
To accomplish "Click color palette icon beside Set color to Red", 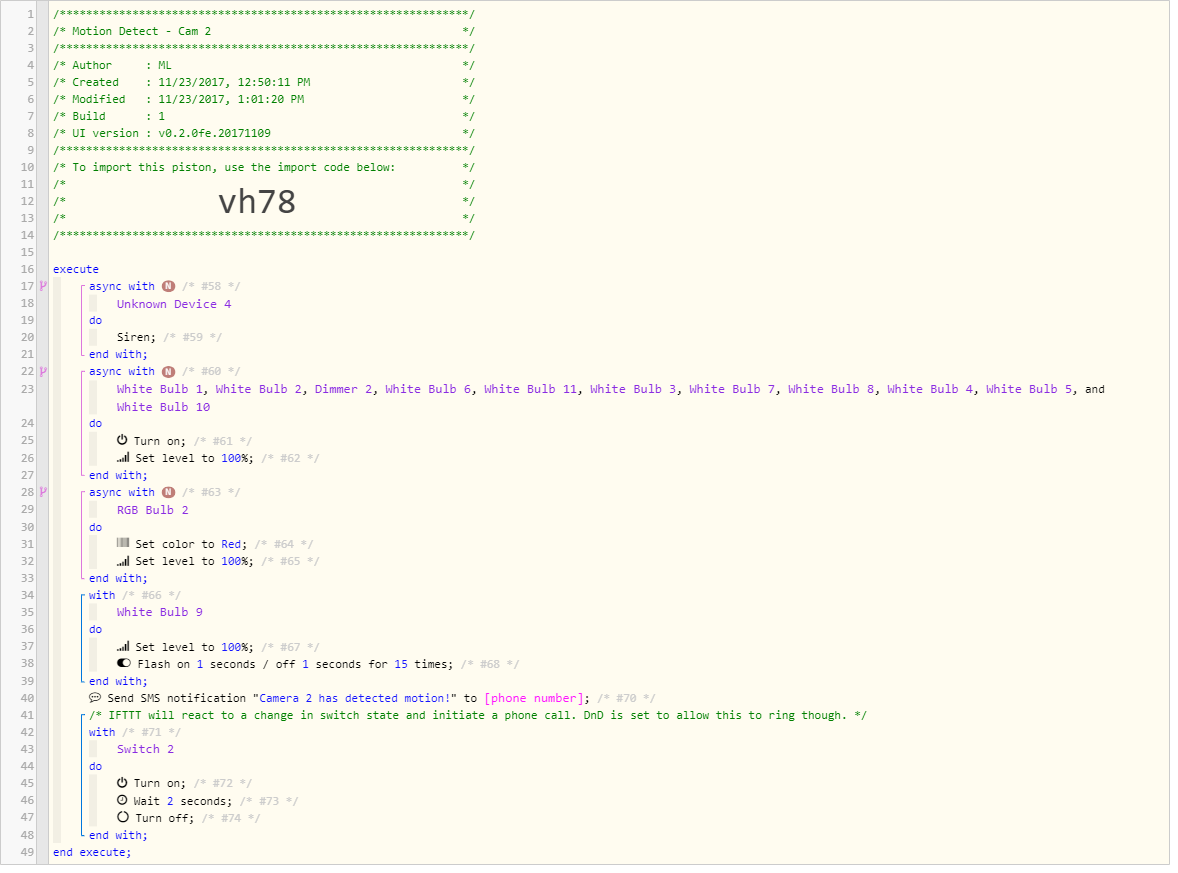I will [122, 543].
